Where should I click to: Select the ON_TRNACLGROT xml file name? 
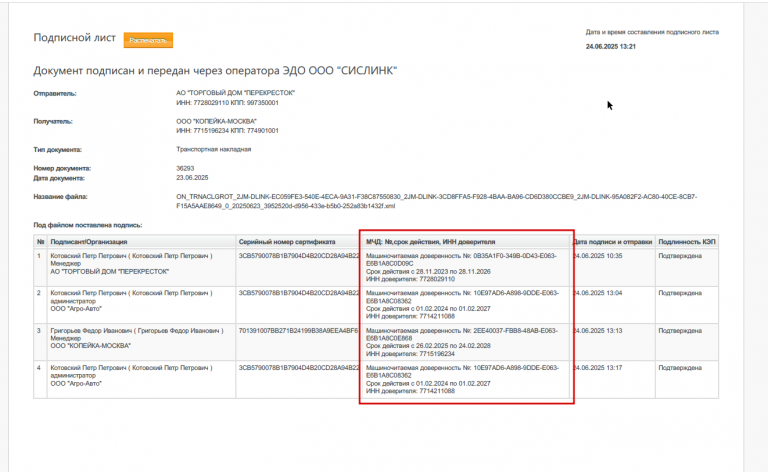tap(436, 201)
